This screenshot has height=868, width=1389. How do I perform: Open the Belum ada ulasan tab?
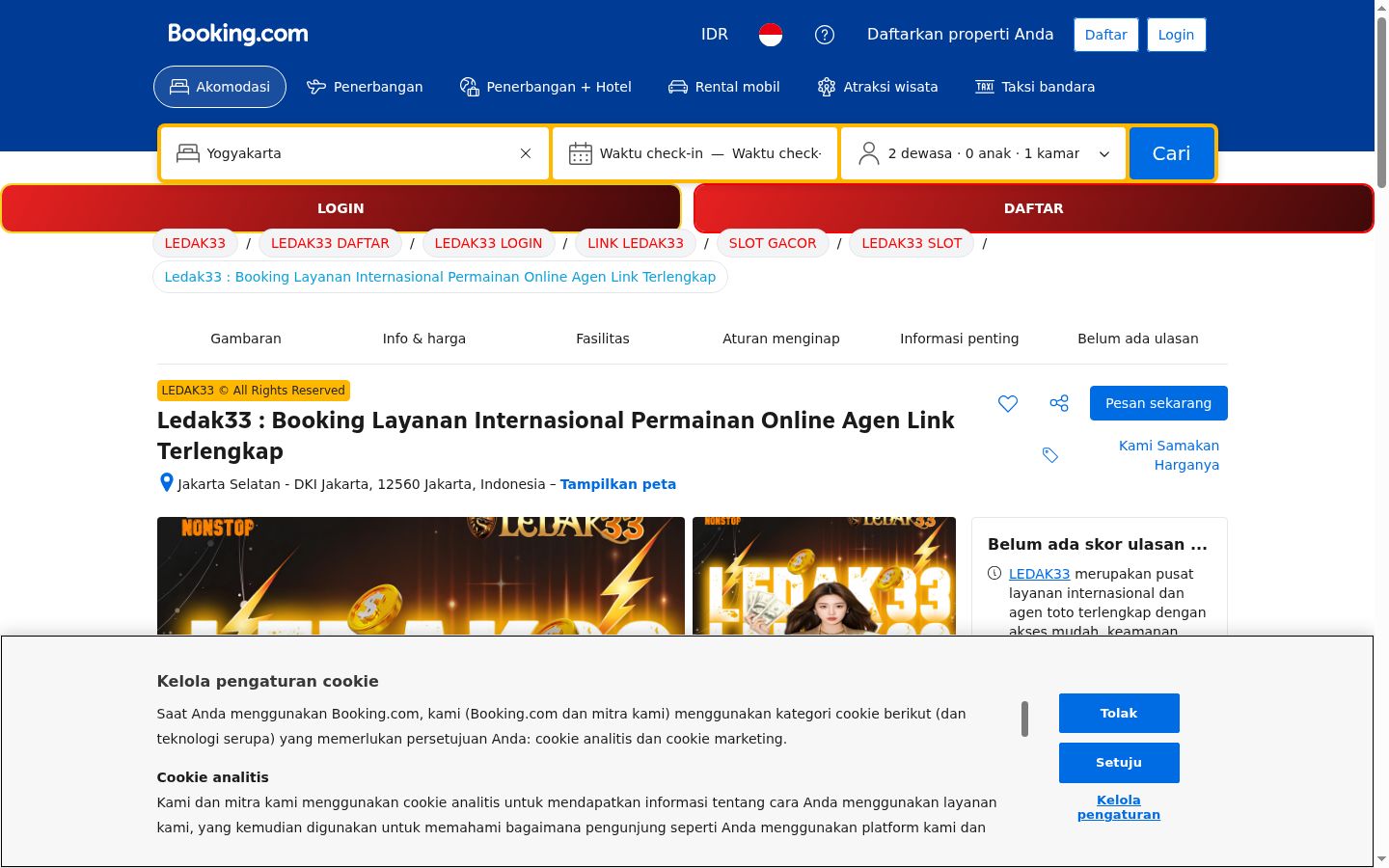pyautogui.click(x=1138, y=339)
